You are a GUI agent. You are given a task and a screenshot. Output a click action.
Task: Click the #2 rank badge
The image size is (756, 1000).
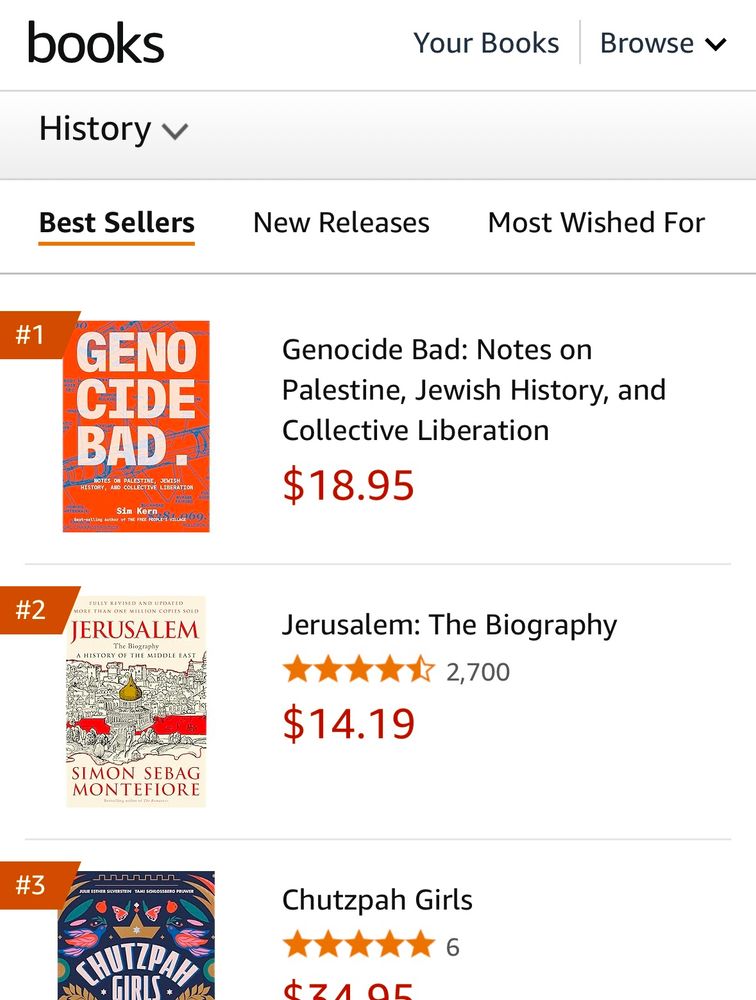tap(32, 609)
